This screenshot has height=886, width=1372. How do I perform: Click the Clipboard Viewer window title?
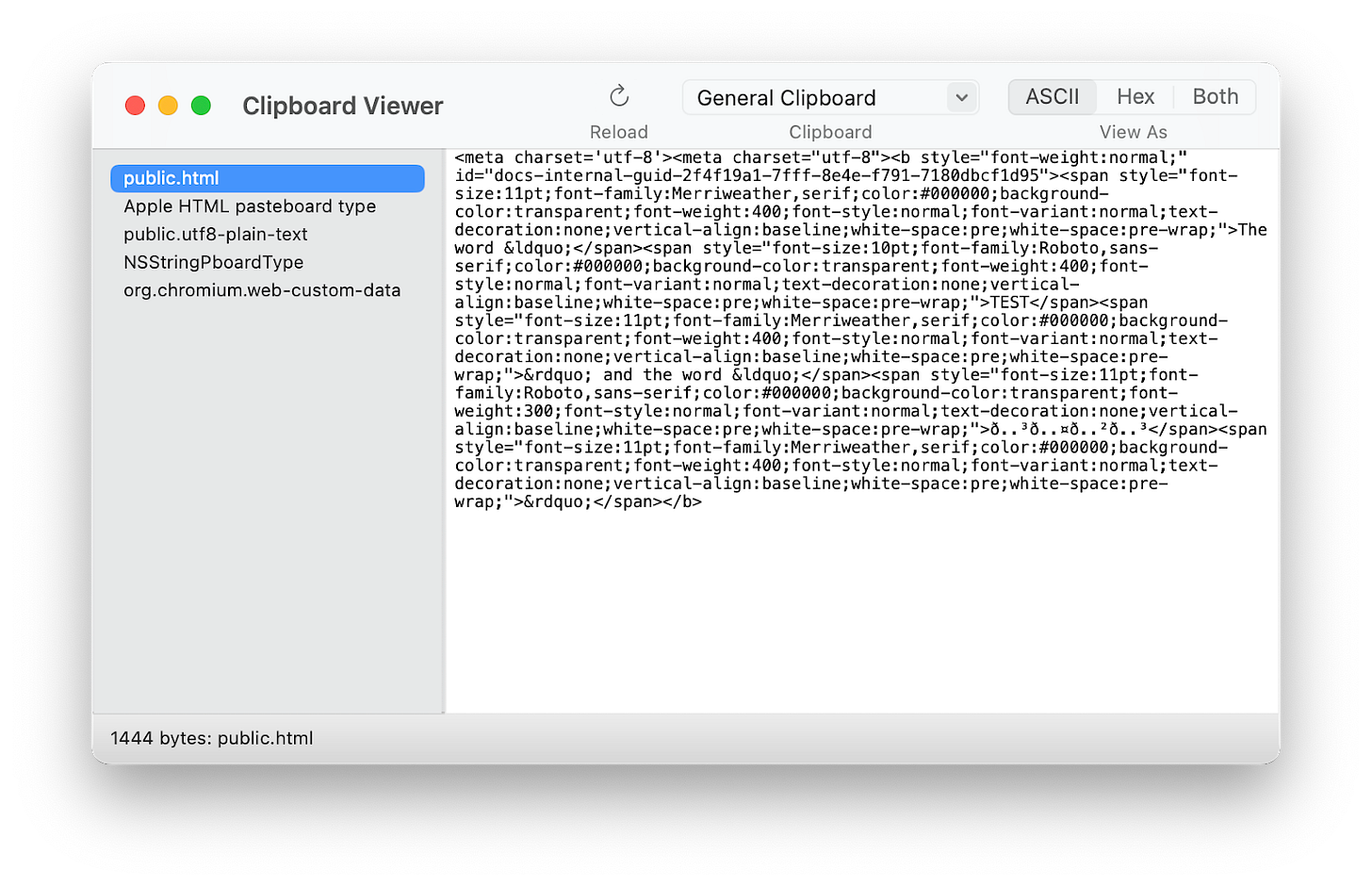point(342,106)
